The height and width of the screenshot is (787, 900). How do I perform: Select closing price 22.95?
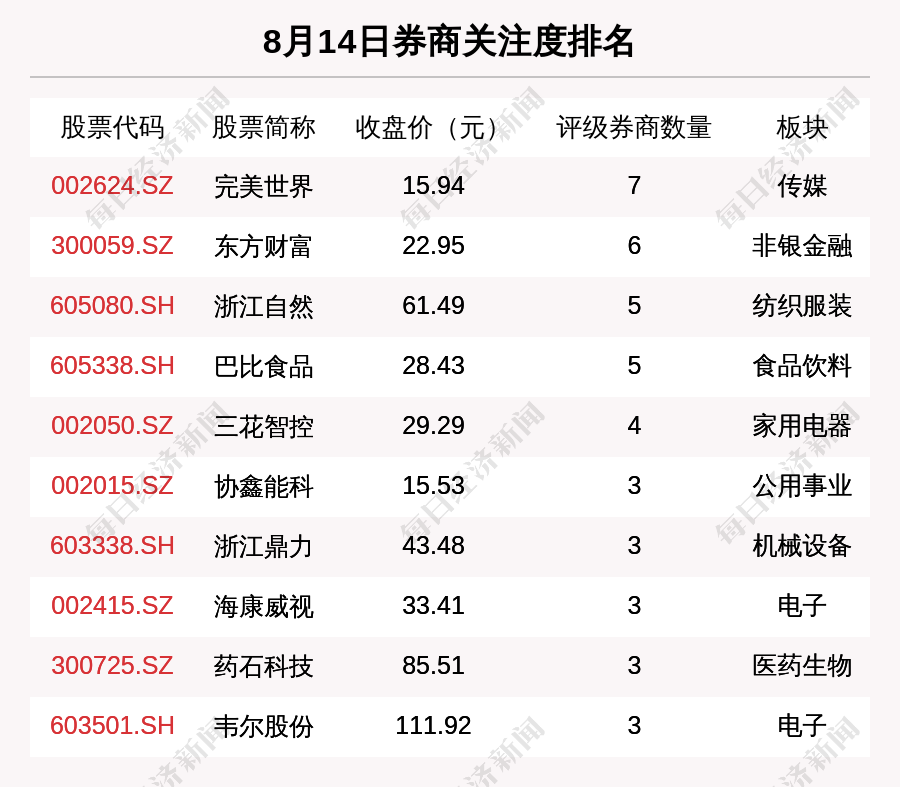[433, 246]
